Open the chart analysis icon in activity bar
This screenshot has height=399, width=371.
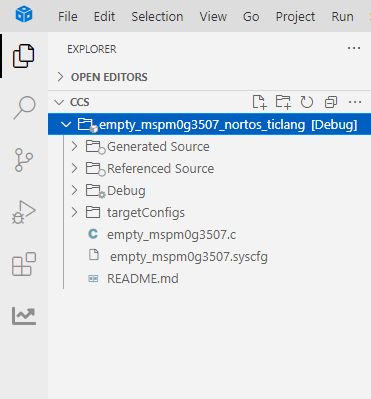[x=24, y=316]
